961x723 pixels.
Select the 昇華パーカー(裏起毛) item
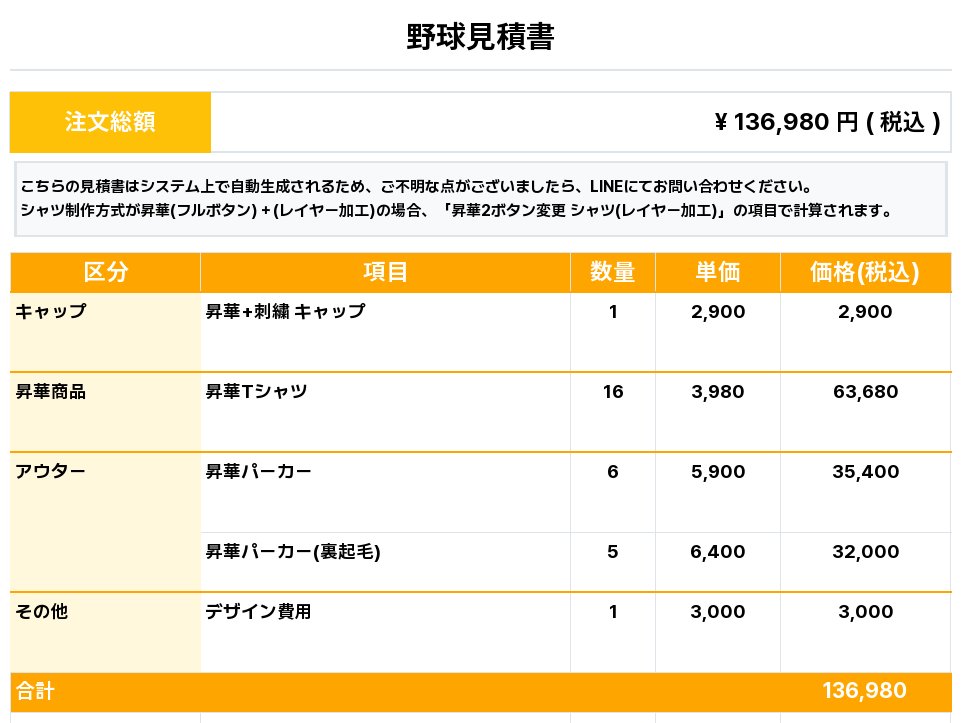[x=293, y=552]
